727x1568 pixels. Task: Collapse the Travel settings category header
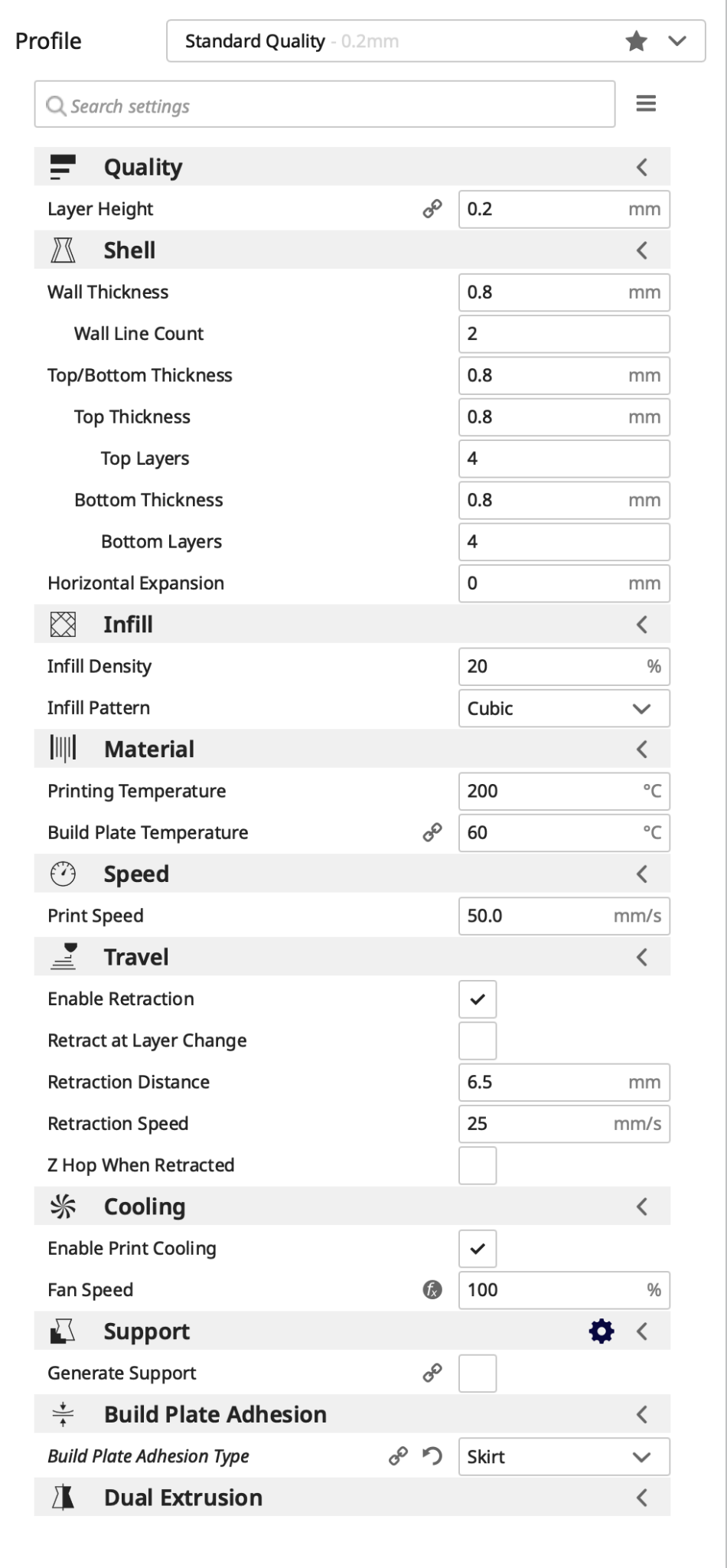(x=642, y=957)
